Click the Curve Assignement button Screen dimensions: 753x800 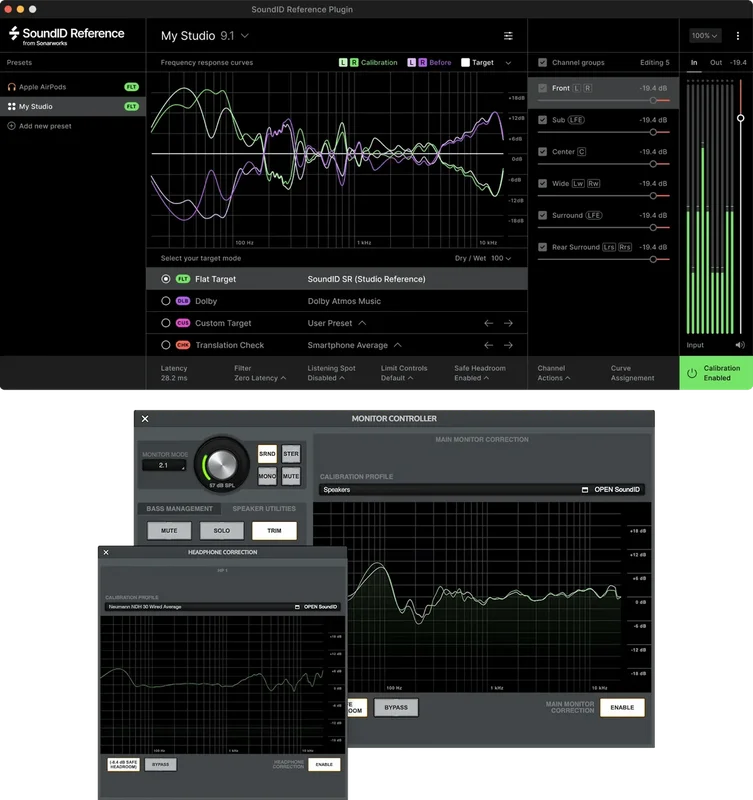click(632, 373)
